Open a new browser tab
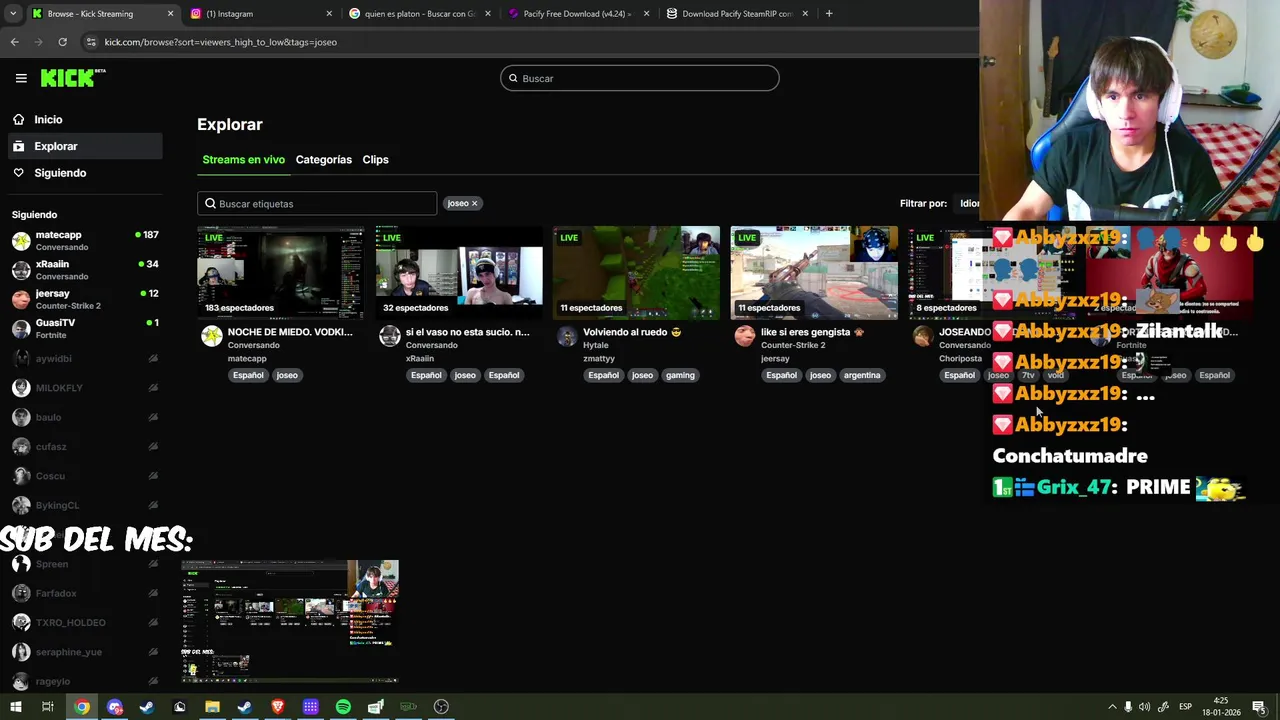 tap(829, 14)
